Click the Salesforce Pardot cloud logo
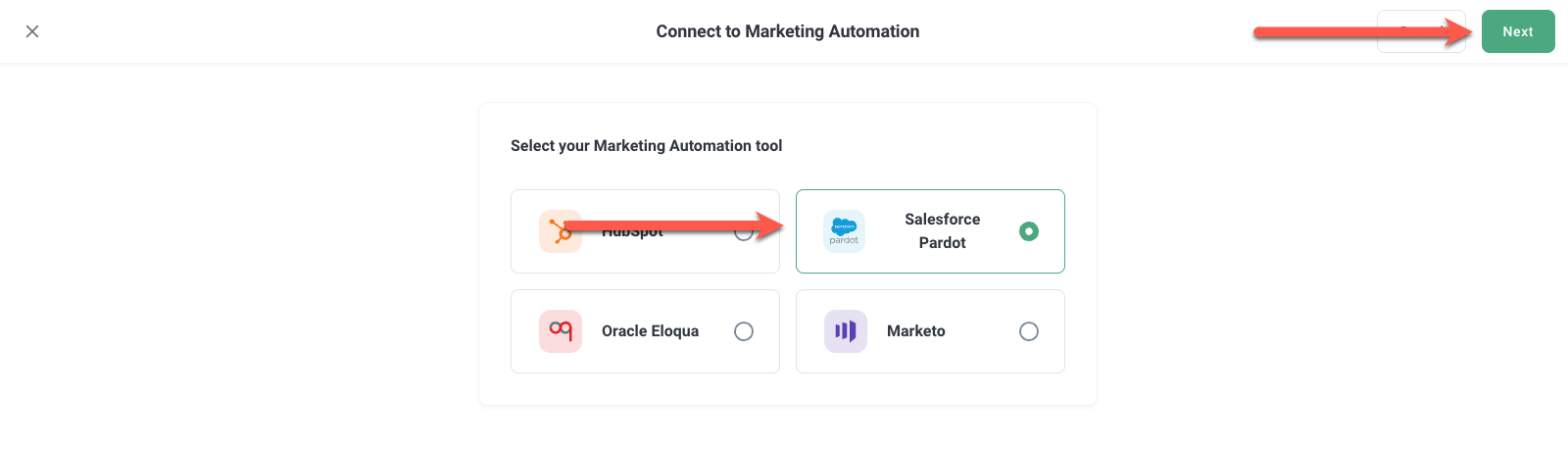The width and height of the screenshot is (1568, 451). [x=844, y=231]
